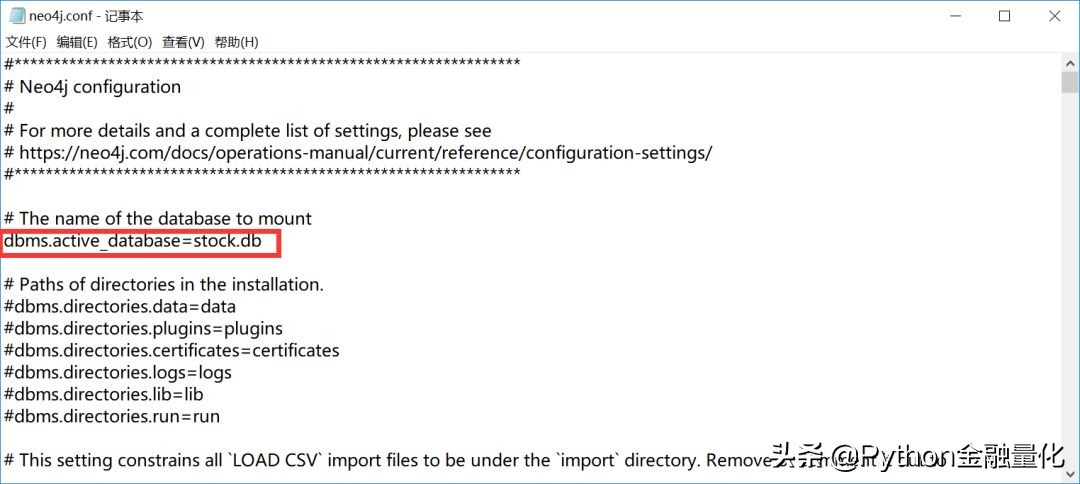Open the 查看(V) menu
The width and height of the screenshot is (1080, 484).
[x=183, y=42]
